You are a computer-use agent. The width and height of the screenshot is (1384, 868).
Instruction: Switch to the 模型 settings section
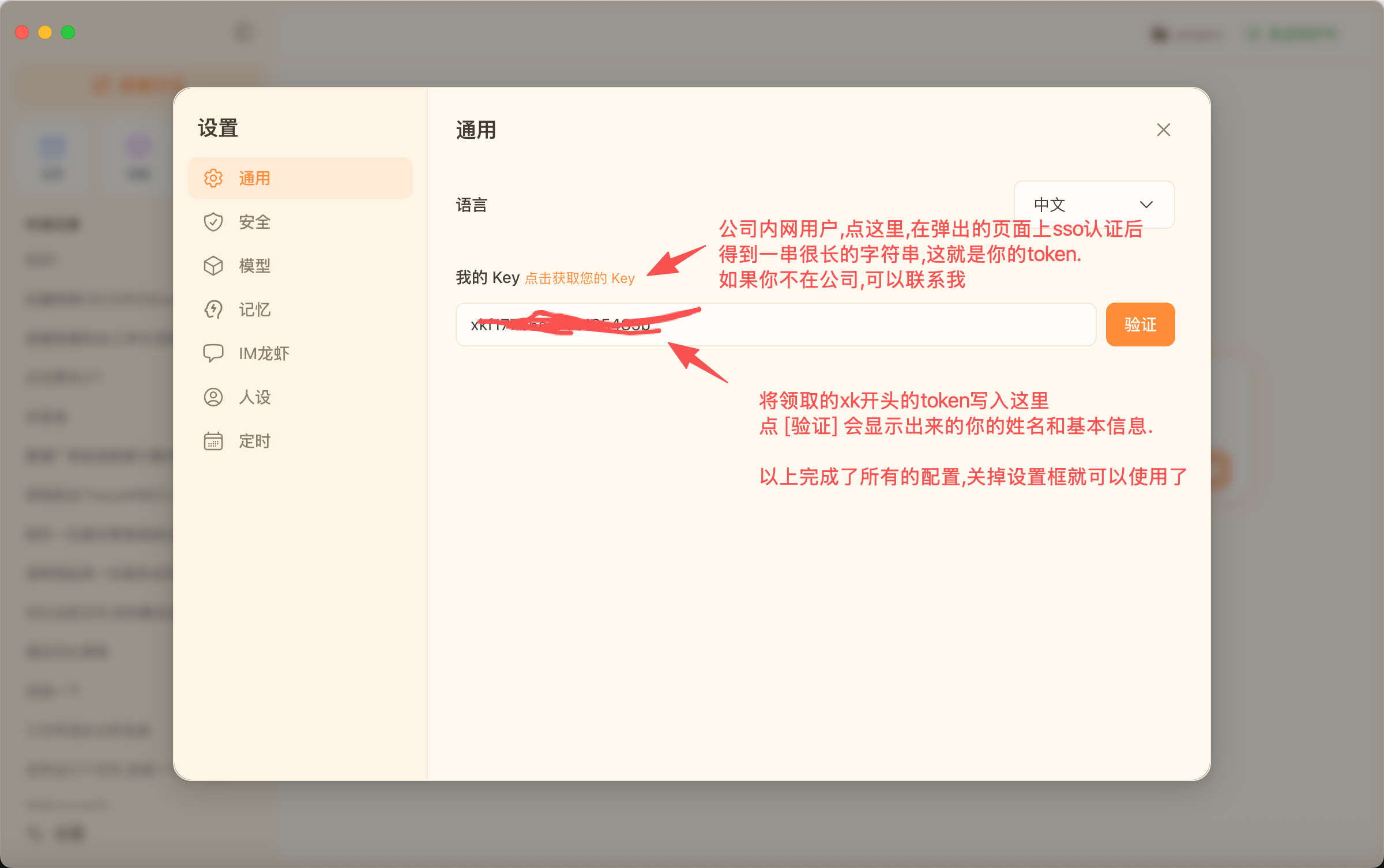[x=254, y=266]
